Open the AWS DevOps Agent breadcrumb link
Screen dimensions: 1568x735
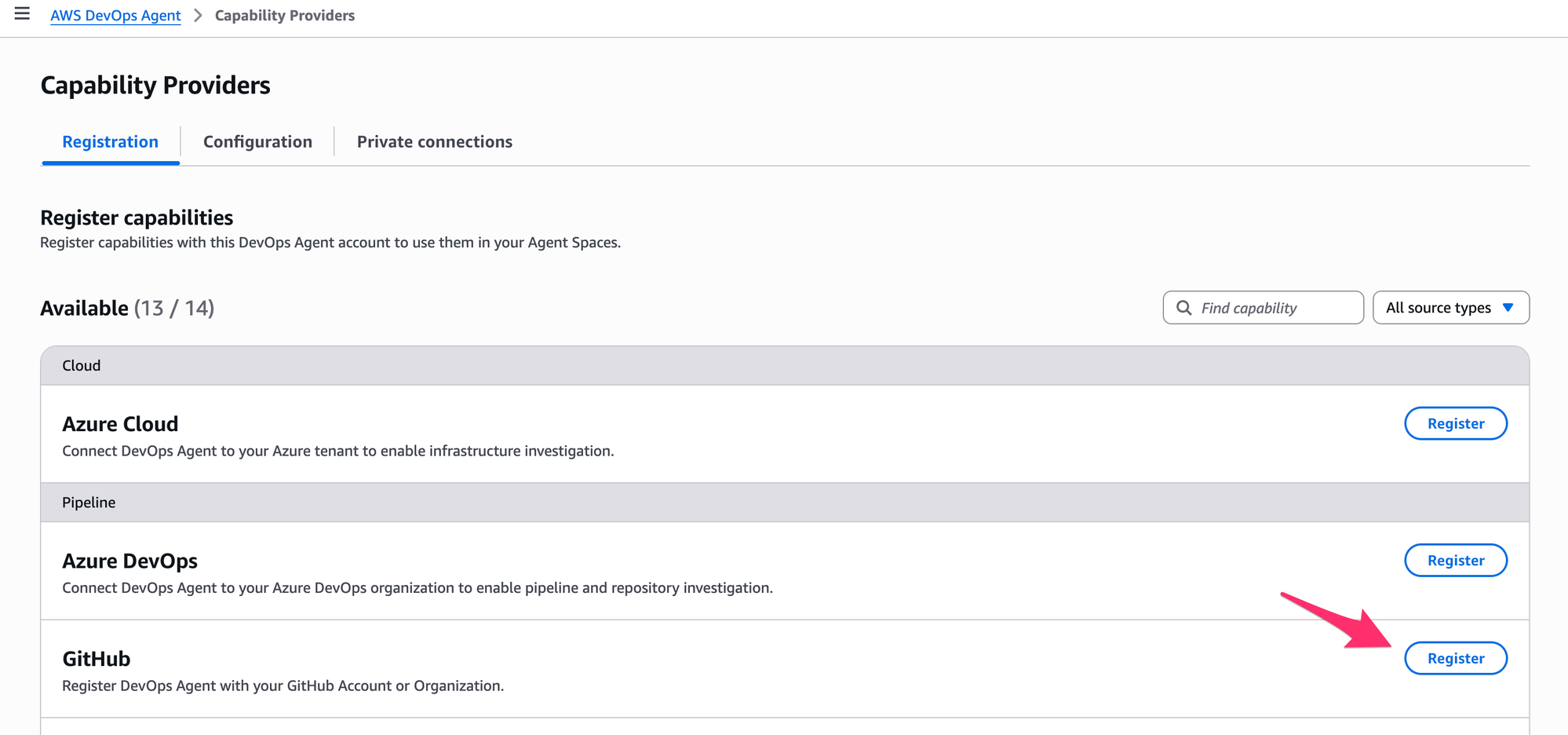pos(115,16)
